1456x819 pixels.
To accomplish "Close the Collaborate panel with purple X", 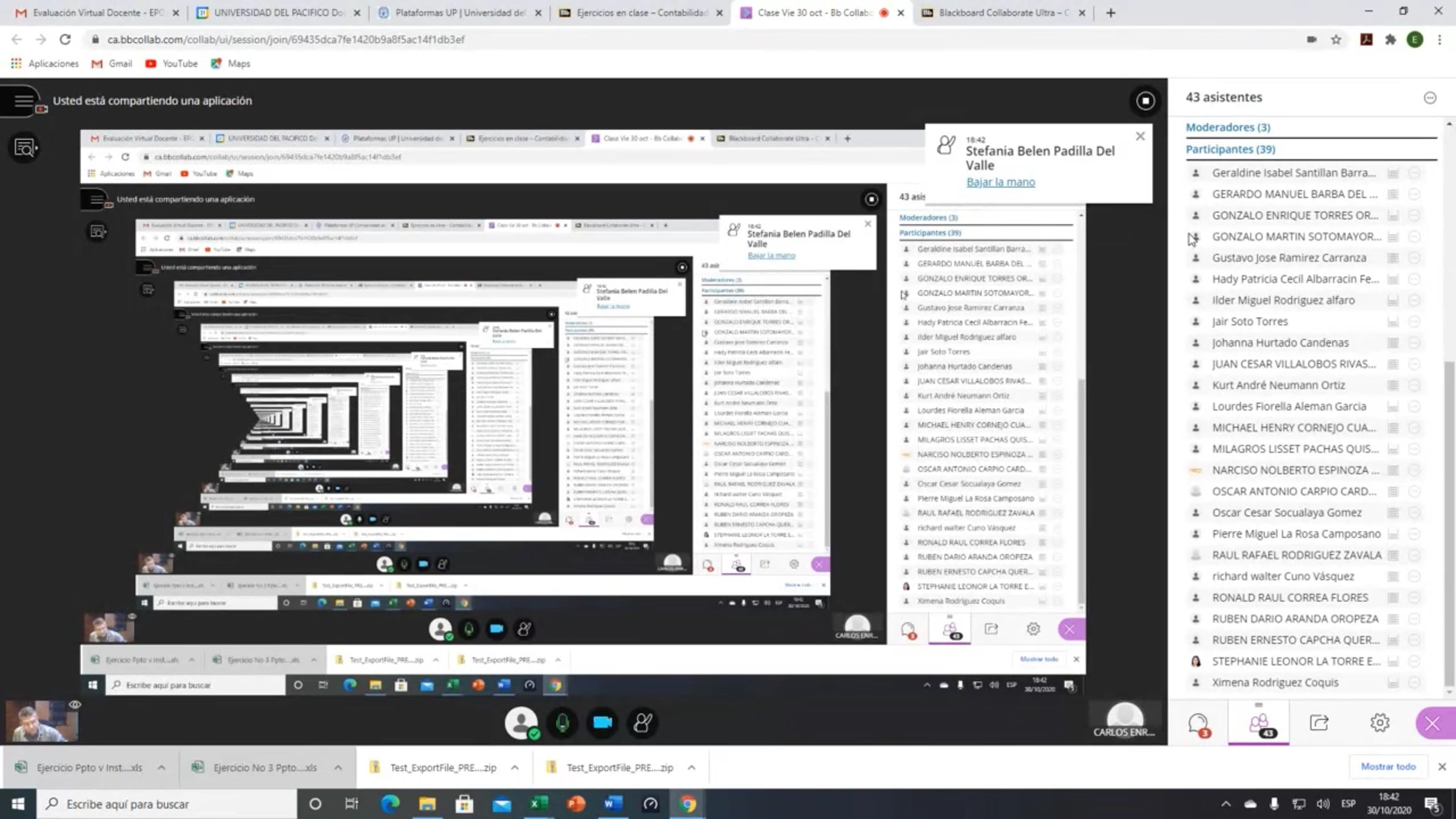I will point(1433,723).
